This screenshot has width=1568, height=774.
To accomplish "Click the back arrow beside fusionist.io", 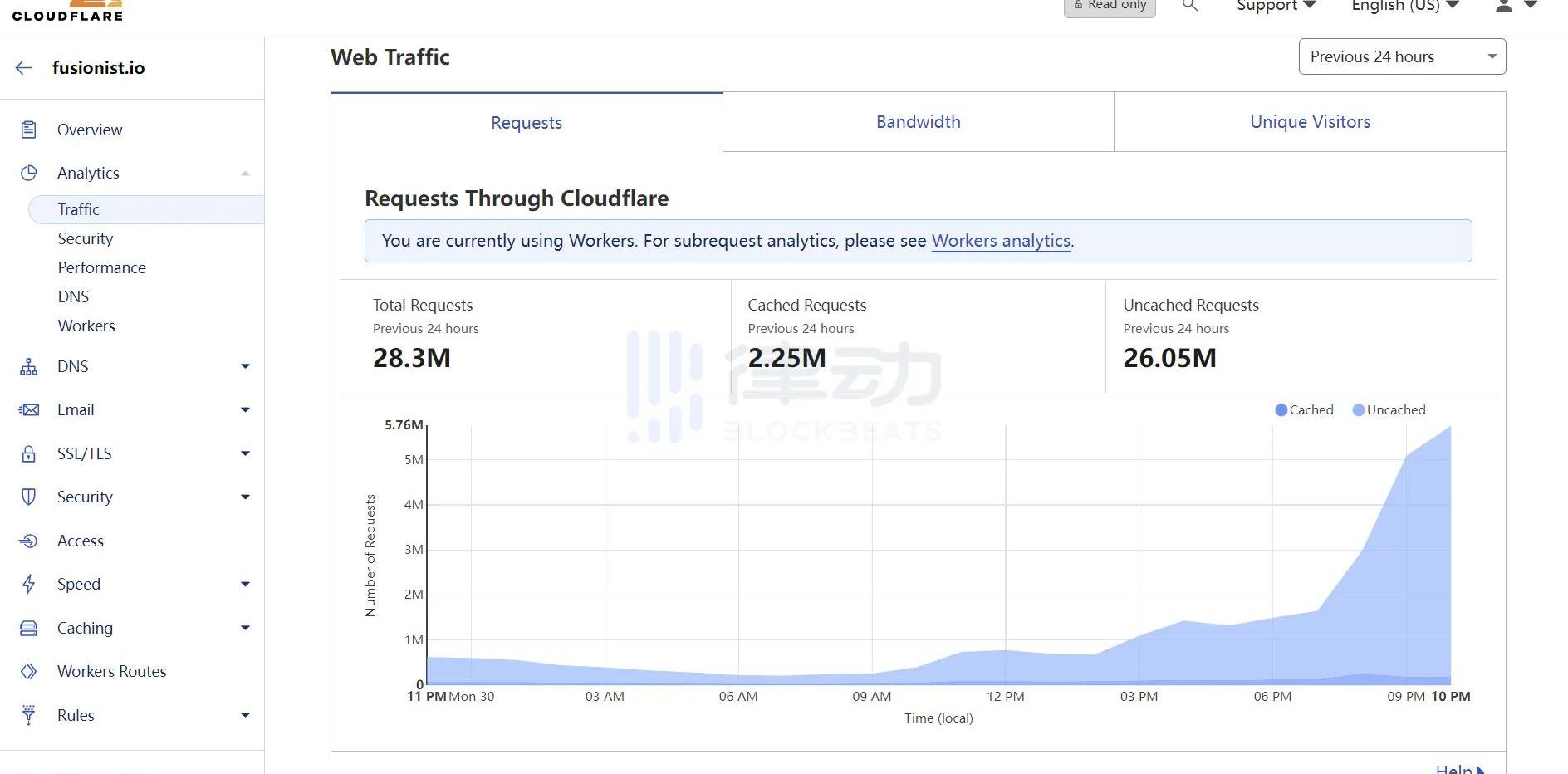I will pos(24,68).
